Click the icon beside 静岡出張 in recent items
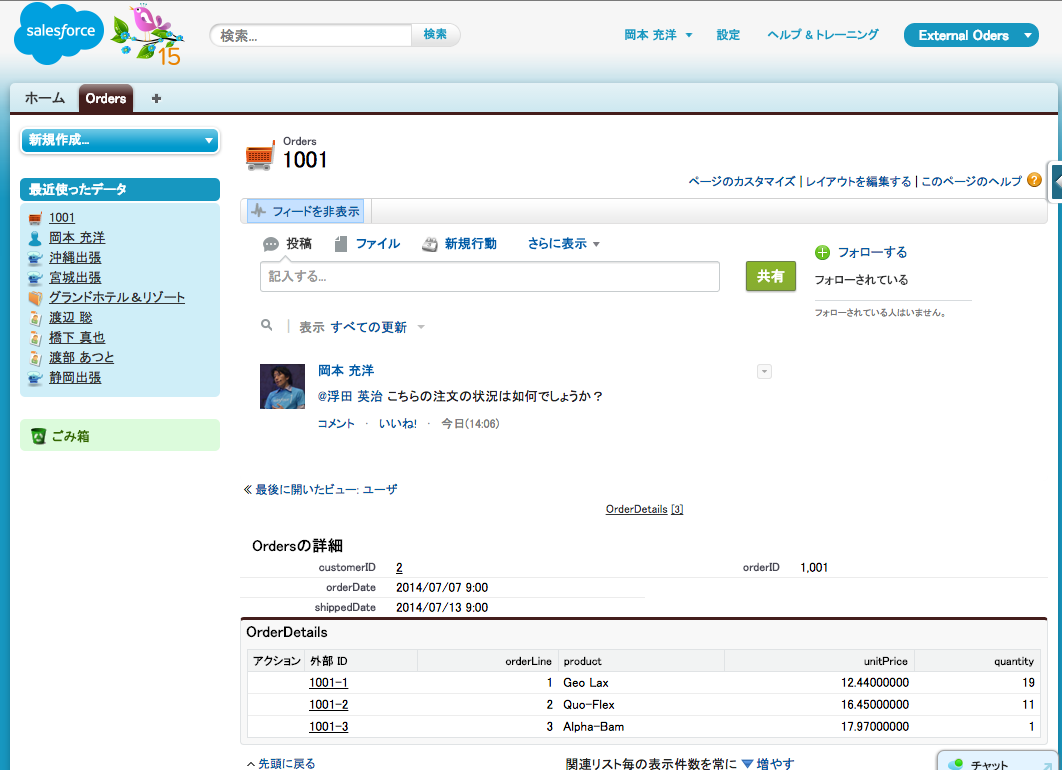This screenshot has height=770, width=1062. point(35,377)
